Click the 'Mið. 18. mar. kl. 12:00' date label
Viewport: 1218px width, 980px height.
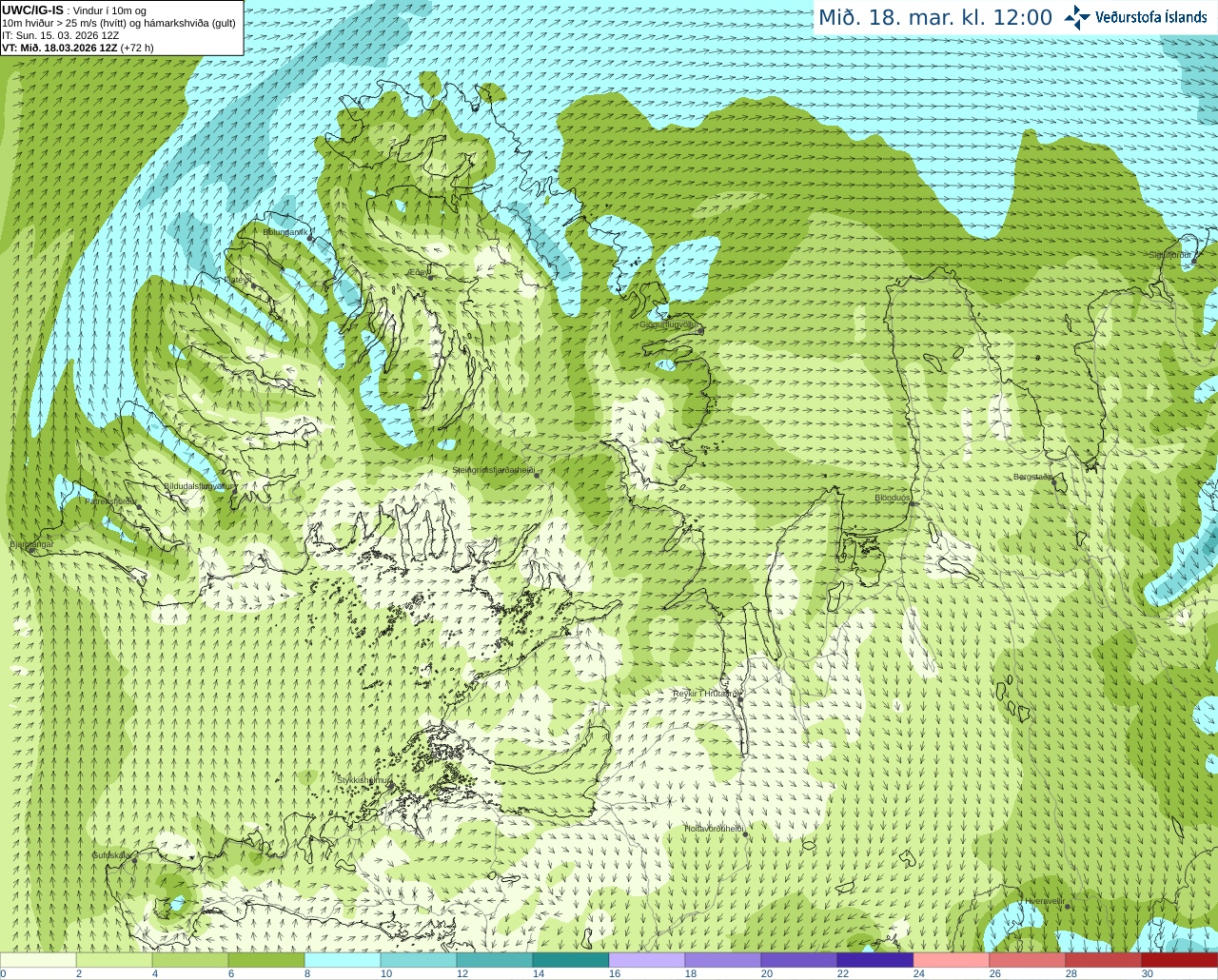pyautogui.click(x=935, y=18)
